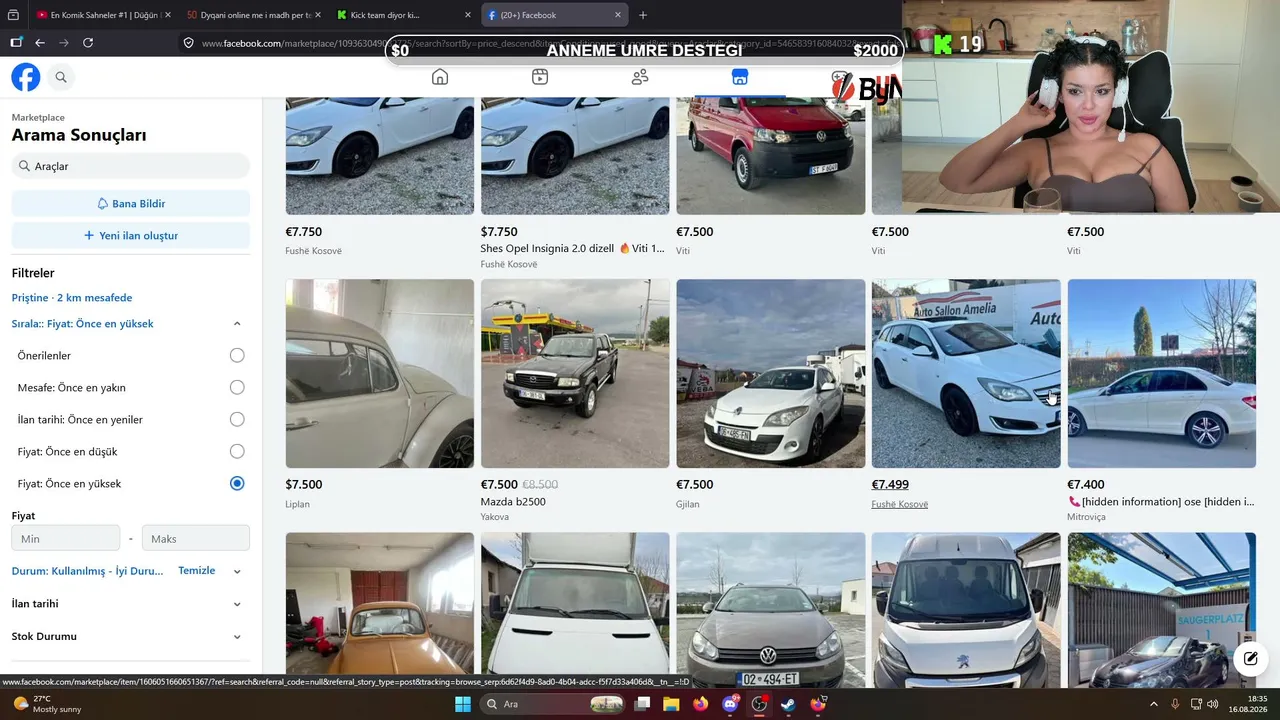Open the red Volkswagen van photo

click(771, 156)
